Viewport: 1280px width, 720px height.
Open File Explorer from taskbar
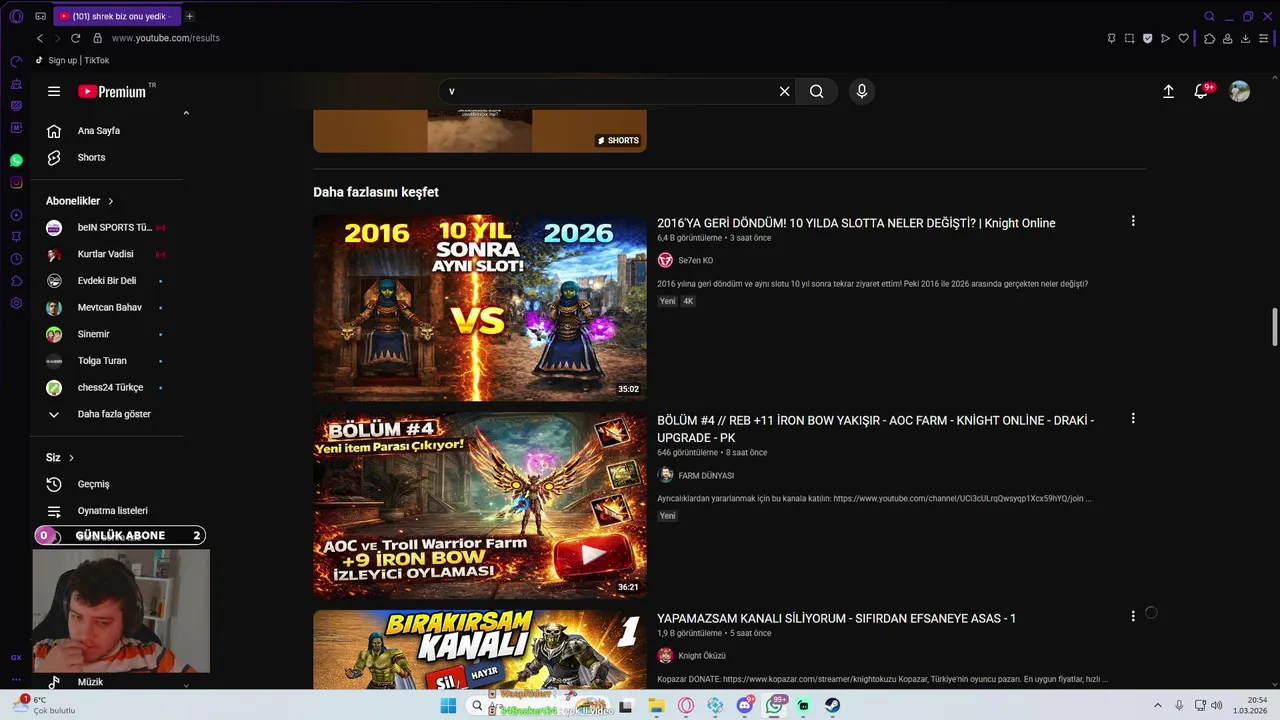(x=657, y=706)
